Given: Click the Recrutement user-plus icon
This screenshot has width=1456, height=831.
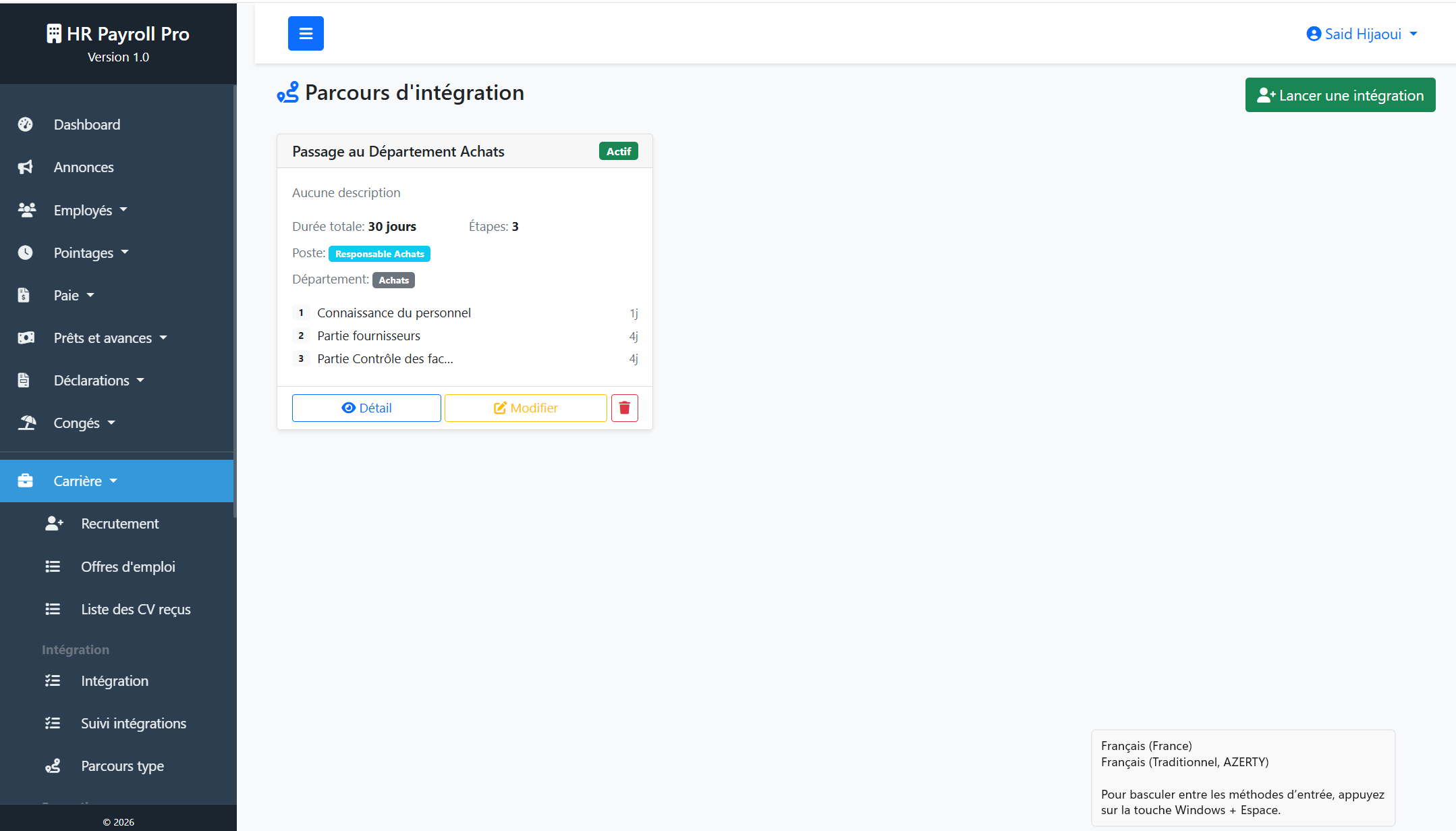Looking at the screenshot, I should tap(54, 523).
